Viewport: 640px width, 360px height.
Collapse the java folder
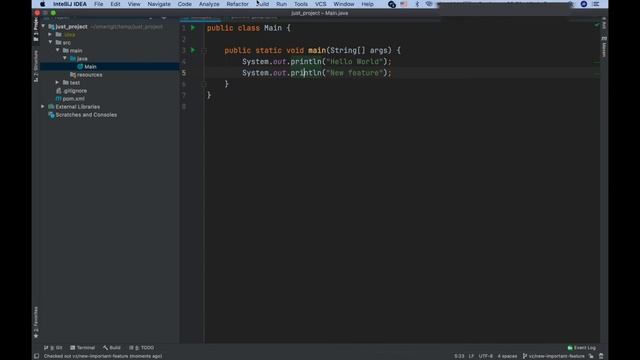(x=65, y=58)
